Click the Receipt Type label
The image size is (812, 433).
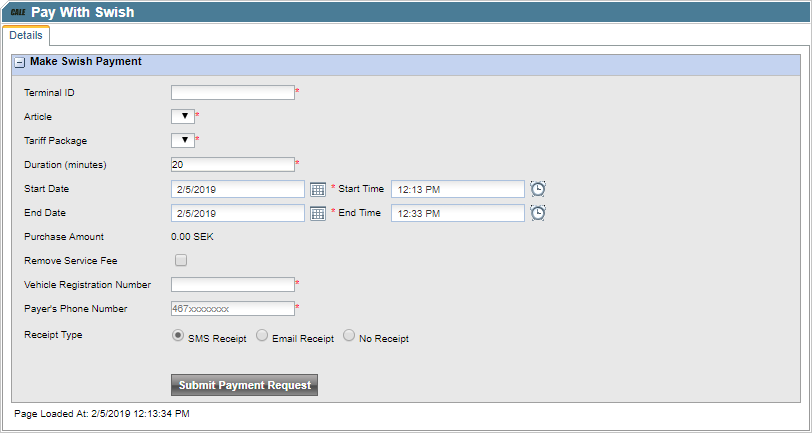tap(53, 335)
